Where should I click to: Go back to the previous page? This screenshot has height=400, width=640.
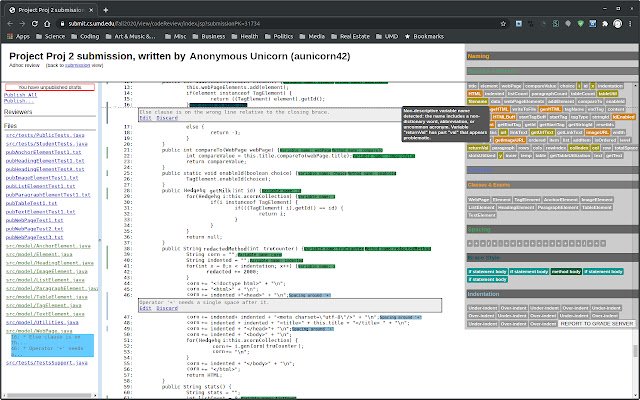[10, 24]
